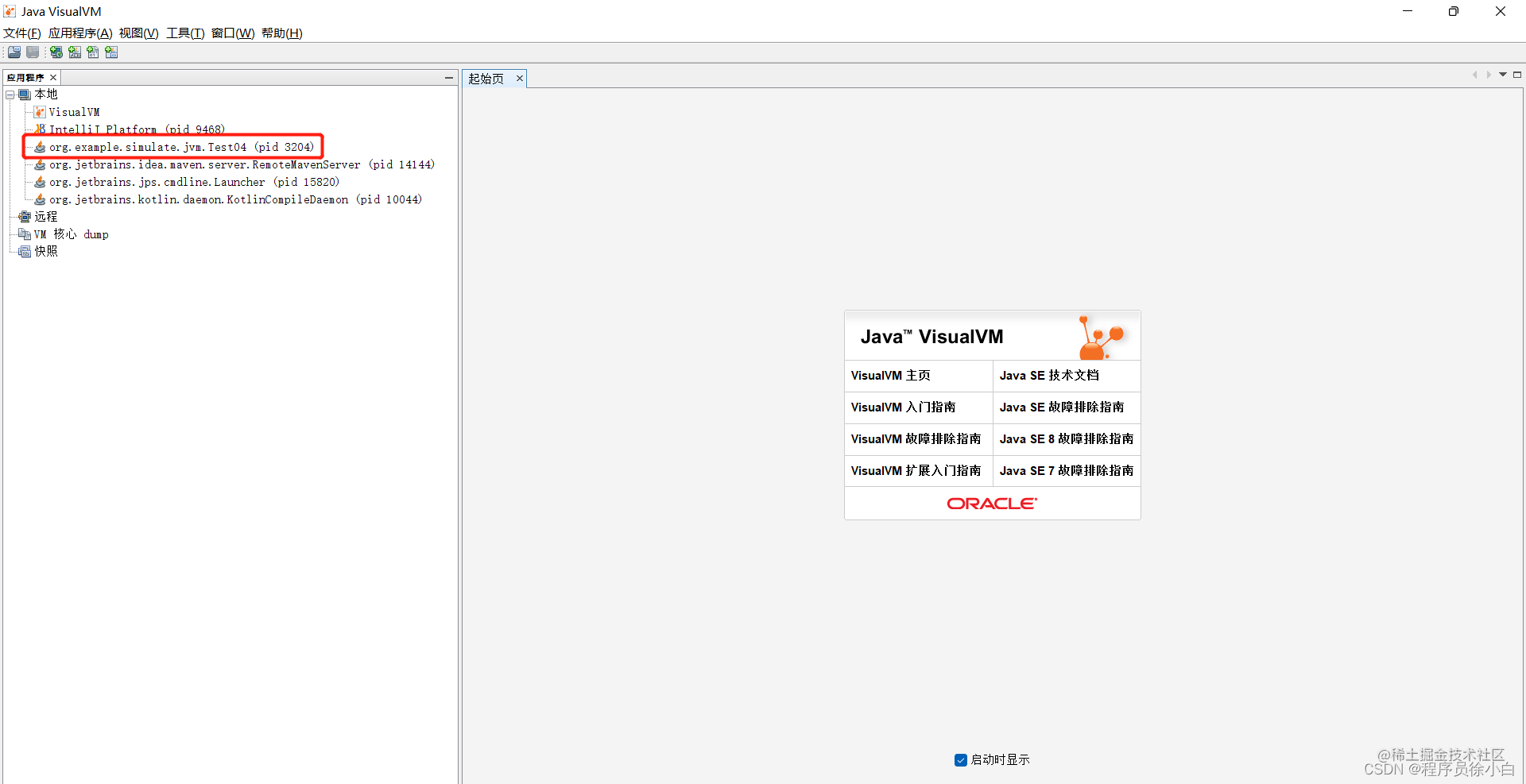The image size is (1526, 784).
Task: Click the Java icon beside KotlinCompileDaemon
Action: click(x=40, y=199)
